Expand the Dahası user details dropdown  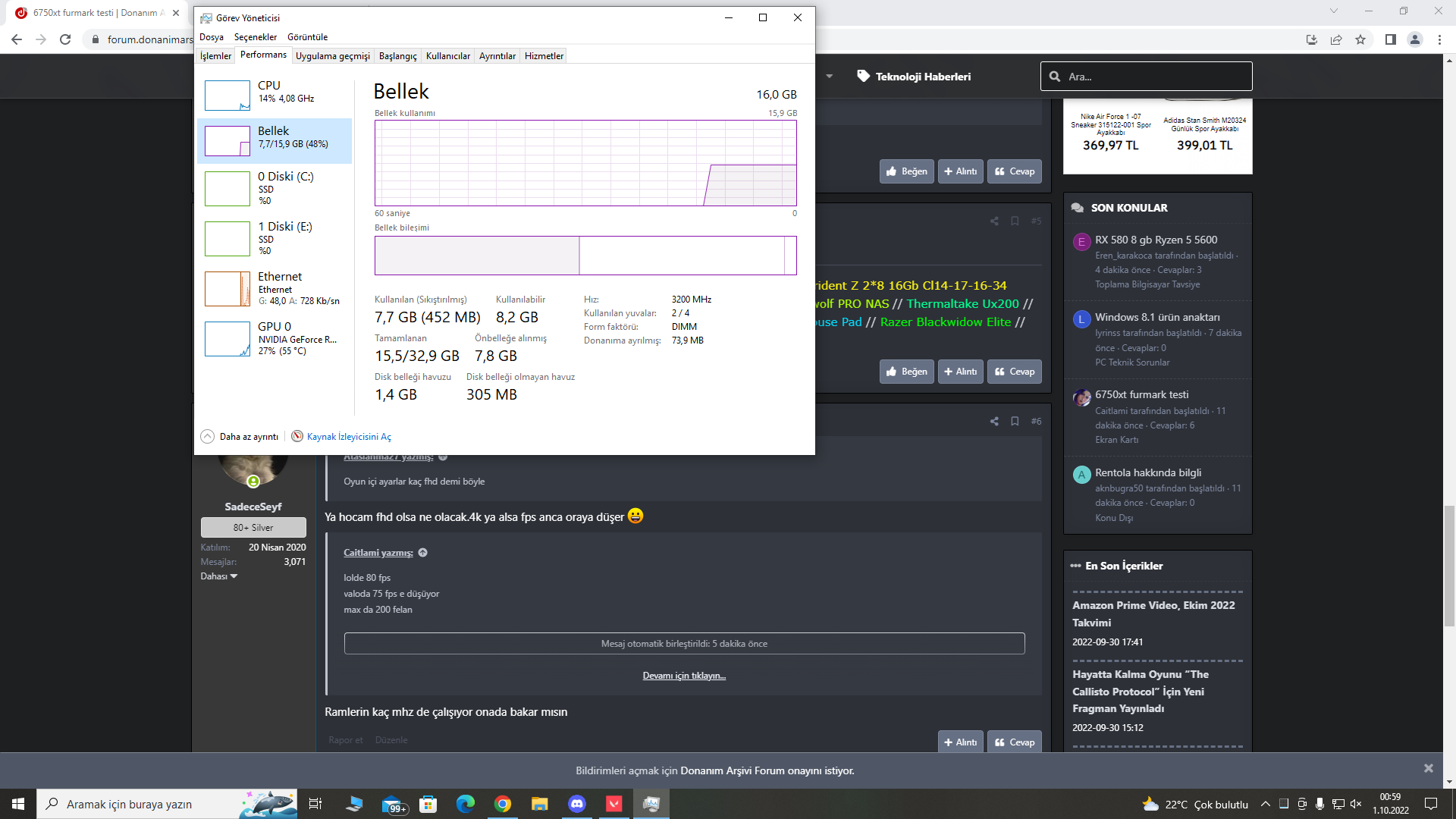pyautogui.click(x=219, y=576)
